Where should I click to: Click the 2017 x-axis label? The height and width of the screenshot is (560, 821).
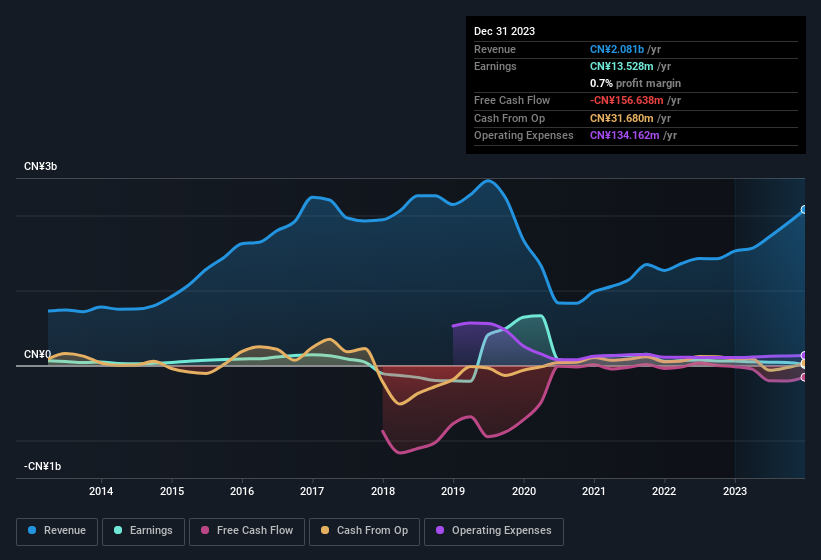312,491
